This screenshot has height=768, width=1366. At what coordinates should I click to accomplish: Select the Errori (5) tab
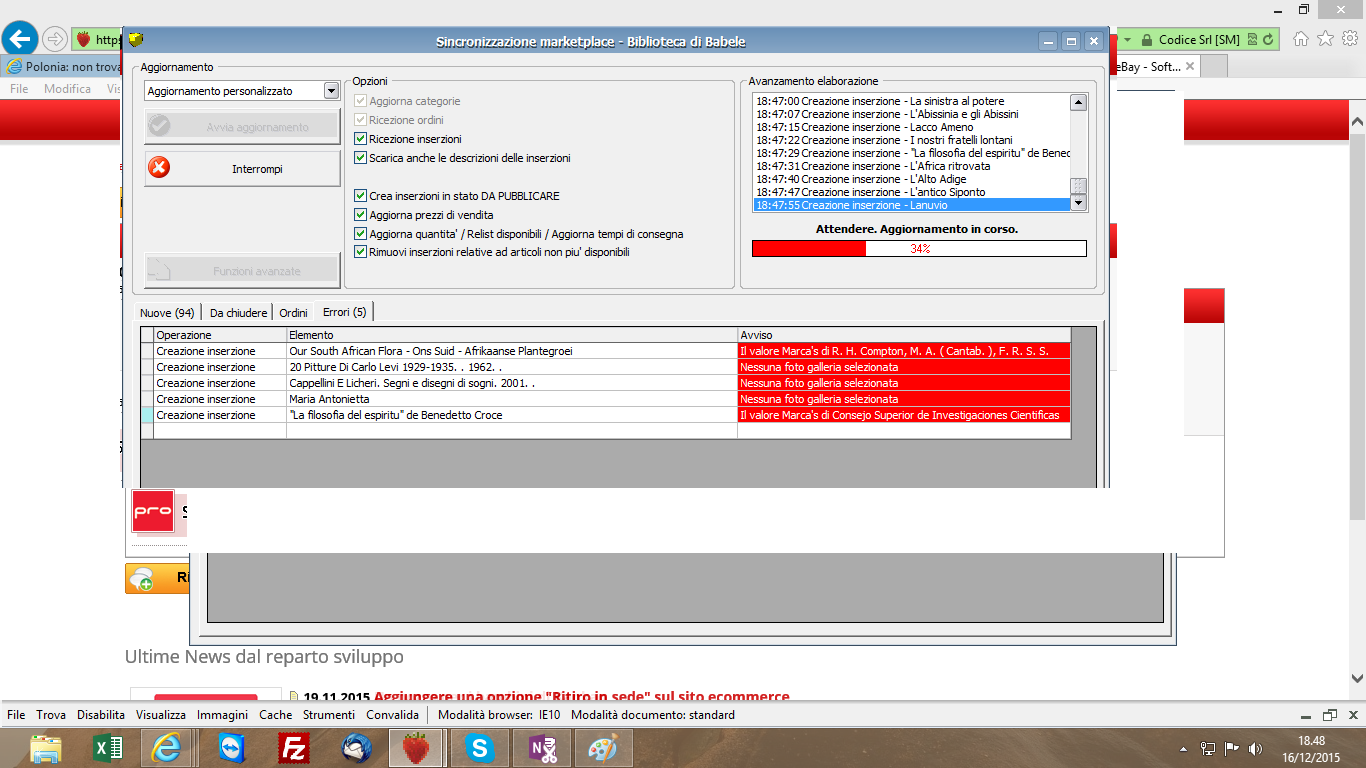click(344, 312)
